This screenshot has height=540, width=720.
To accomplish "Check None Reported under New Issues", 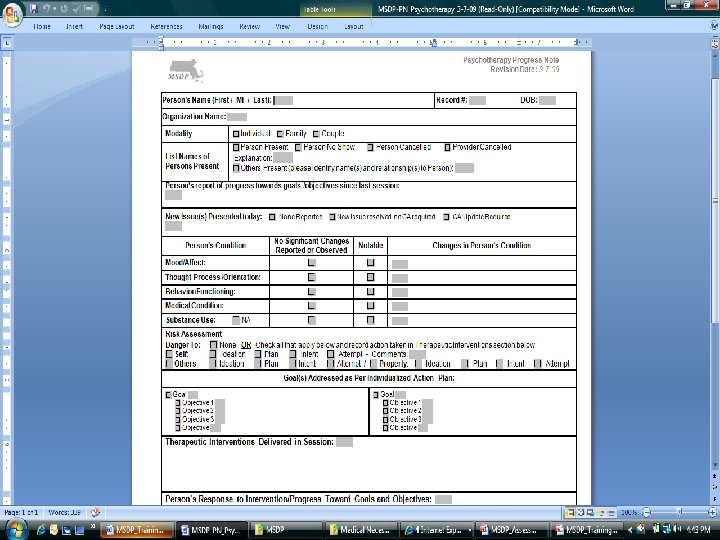I will point(272,217).
